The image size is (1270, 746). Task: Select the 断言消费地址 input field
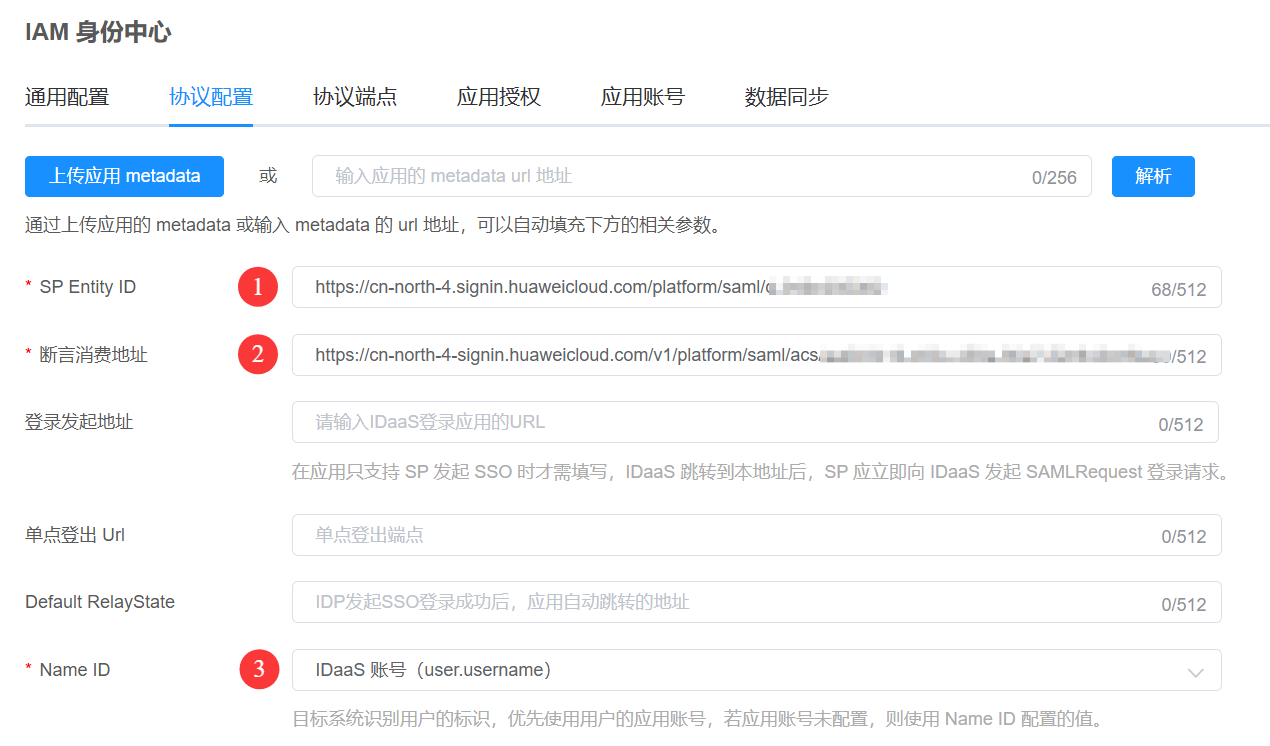tap(720, 355)
